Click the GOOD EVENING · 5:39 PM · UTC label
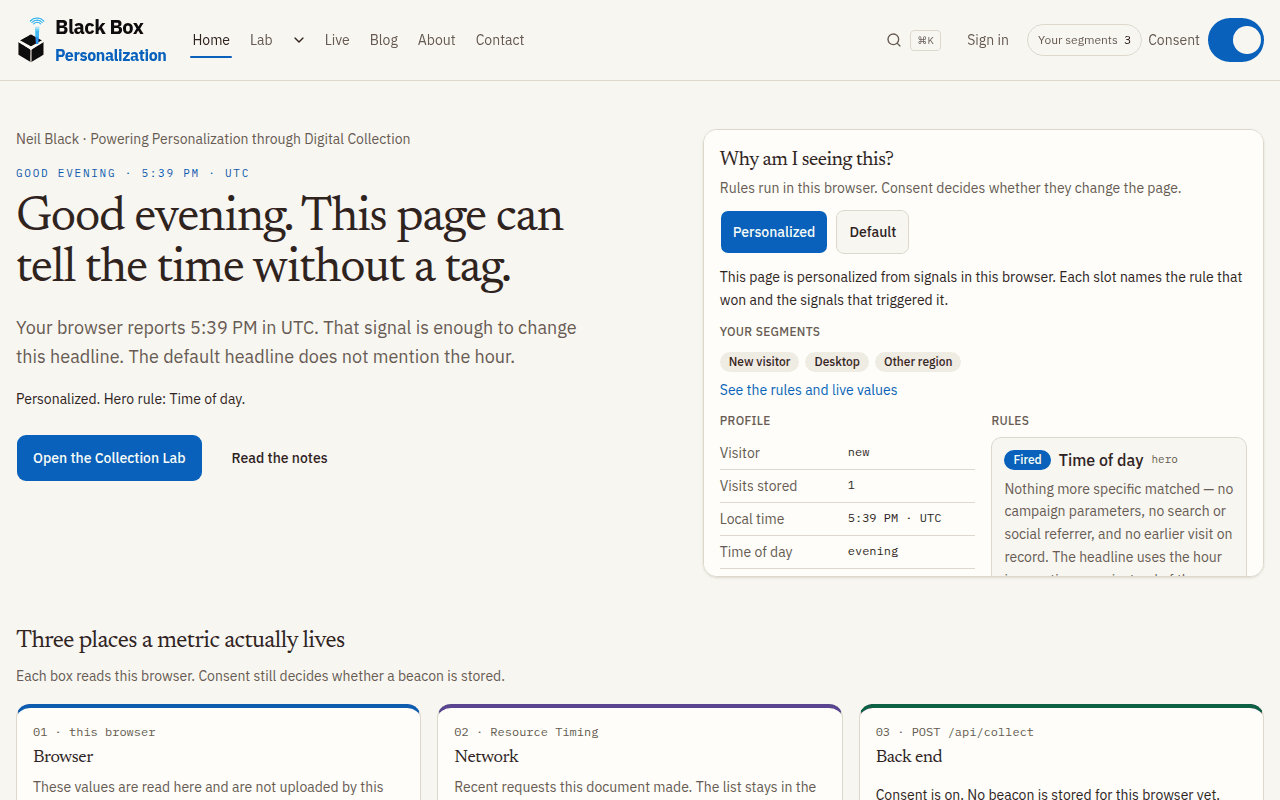Image resolution: width=1280 pixels, height=800 pixels. (x=133, y=173)
